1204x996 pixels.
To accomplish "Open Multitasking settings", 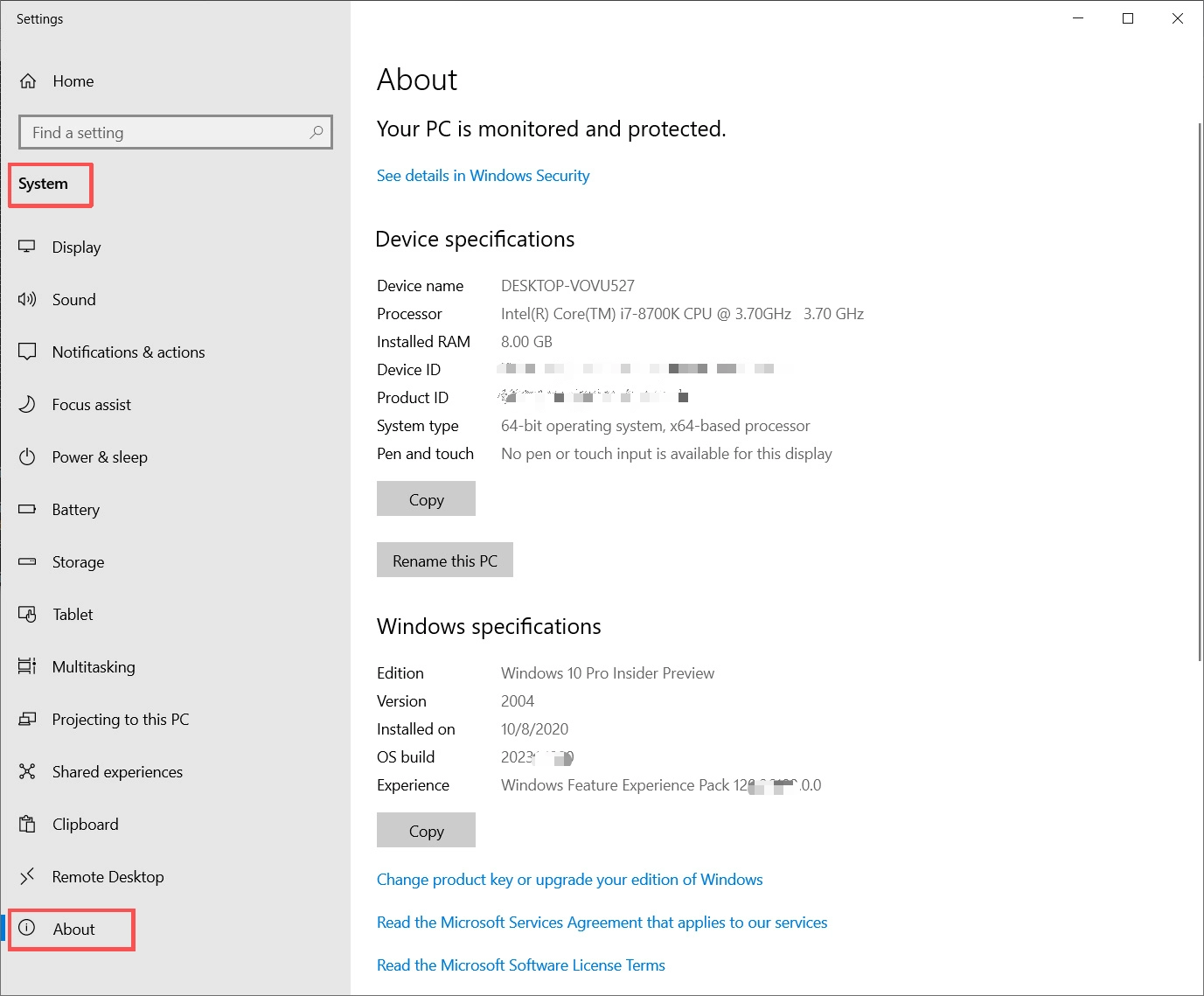I will pyautogui.click(x=175, y=667).
